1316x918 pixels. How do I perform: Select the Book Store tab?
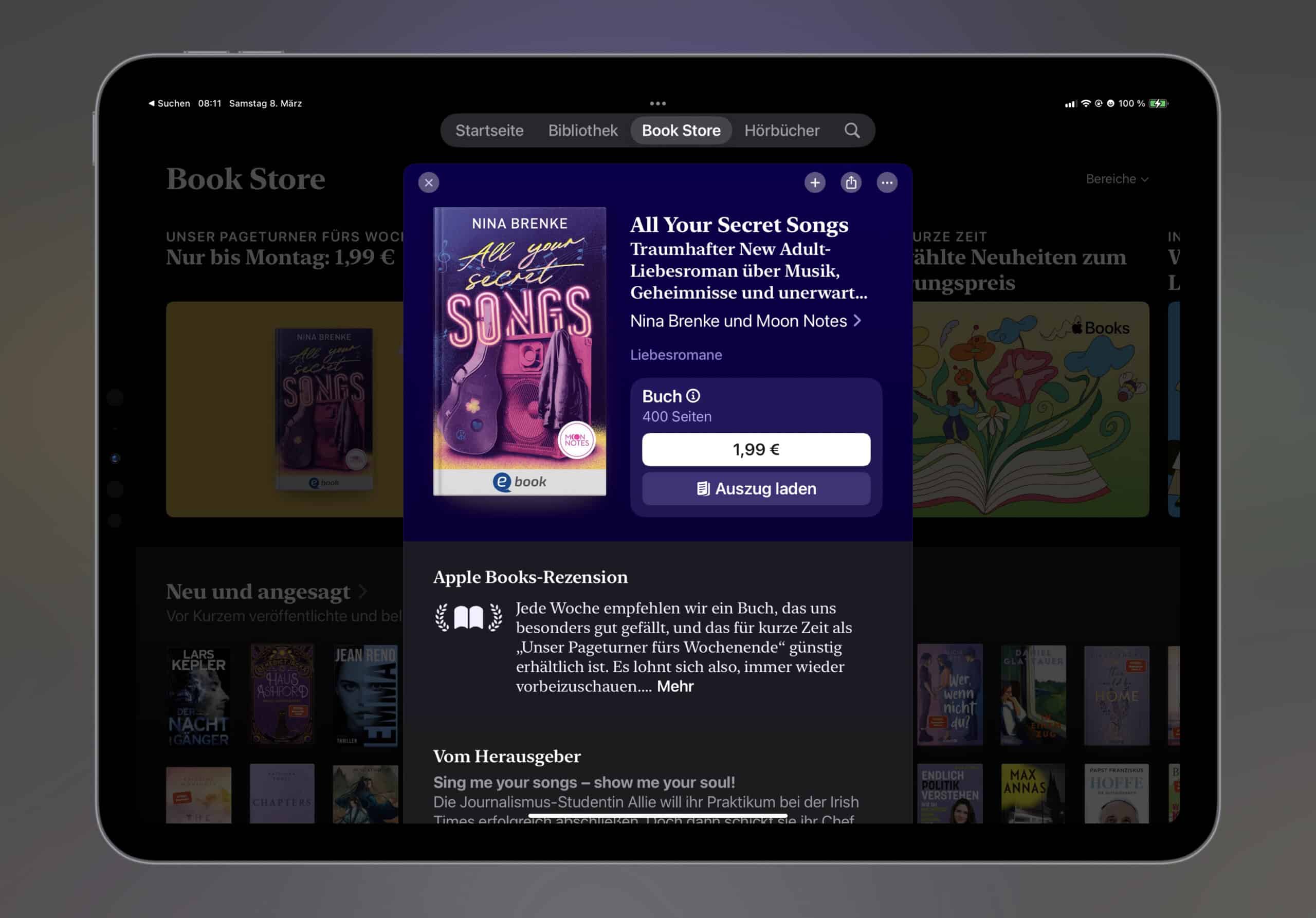click(x=681, y=131)
